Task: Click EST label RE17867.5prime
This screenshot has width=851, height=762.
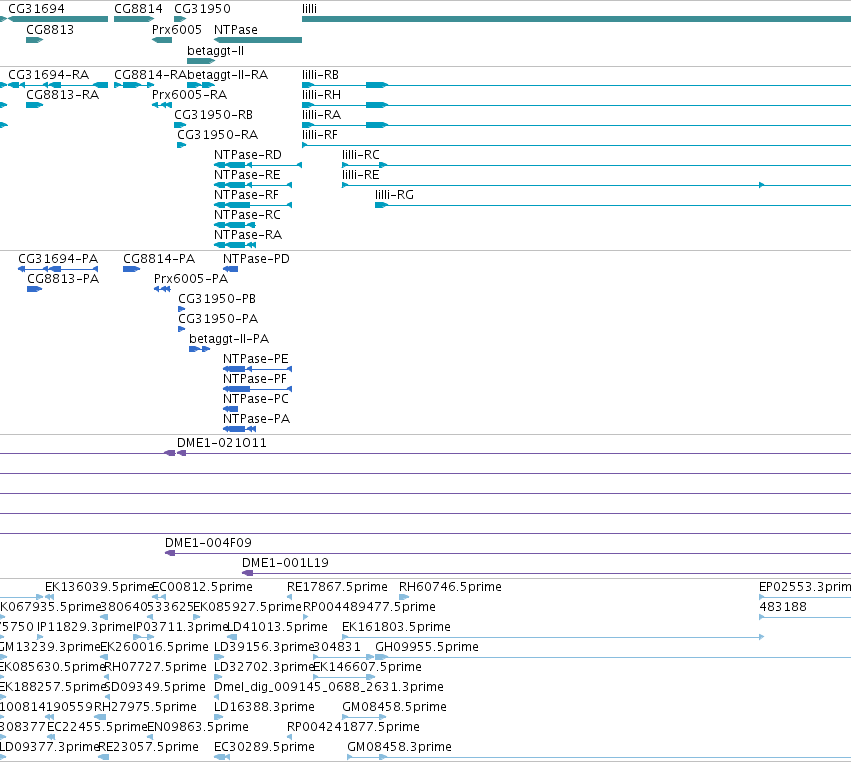Action: [337, 587]
